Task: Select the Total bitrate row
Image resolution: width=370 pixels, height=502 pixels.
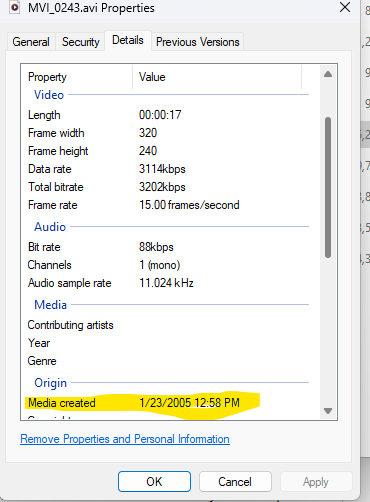Action: (168, 187)
